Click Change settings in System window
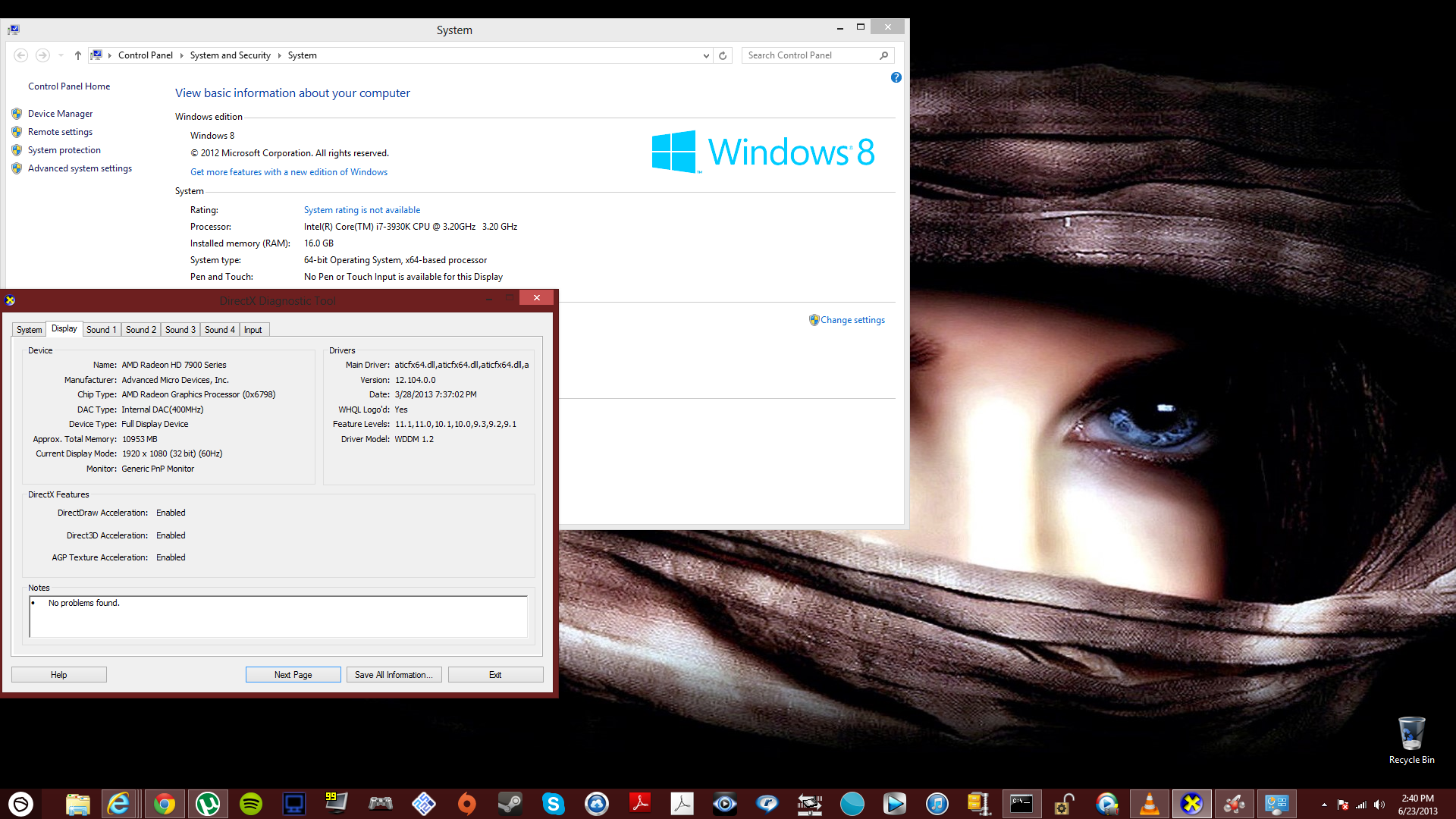 point(852,320)
